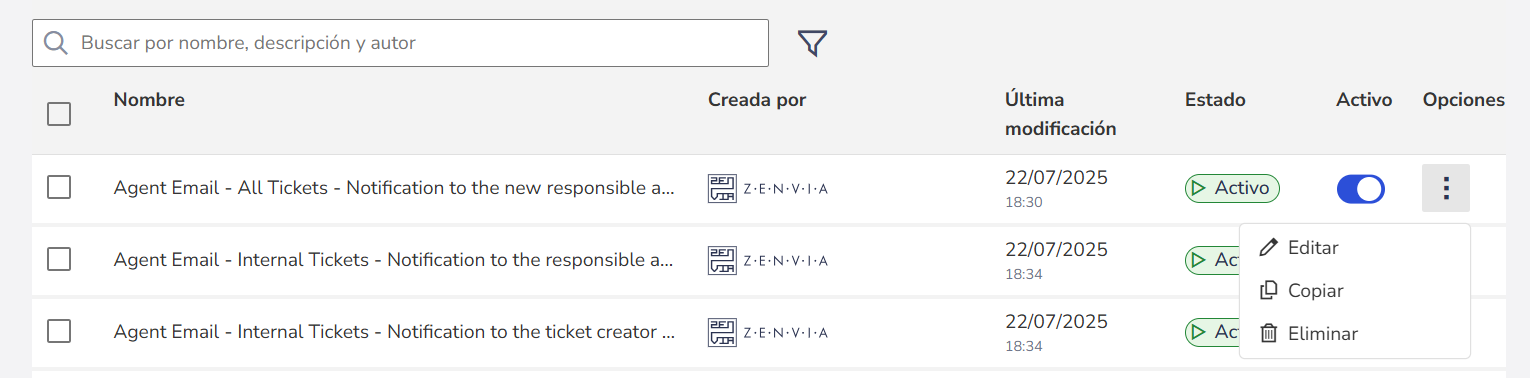
Task: Check the Internal Tickets ticket creator checkbox
Action: pyautogui.click(x=59, y=331)
